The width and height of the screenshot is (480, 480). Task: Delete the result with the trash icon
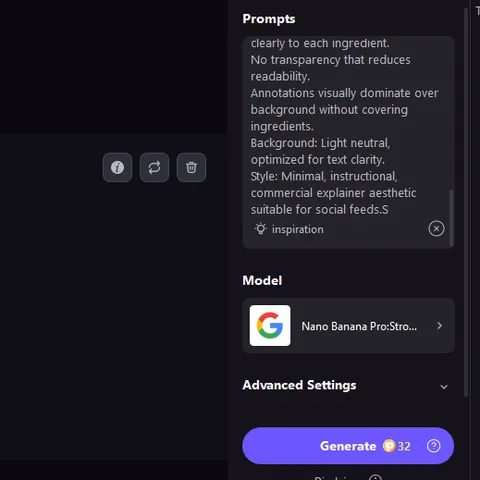191,167
